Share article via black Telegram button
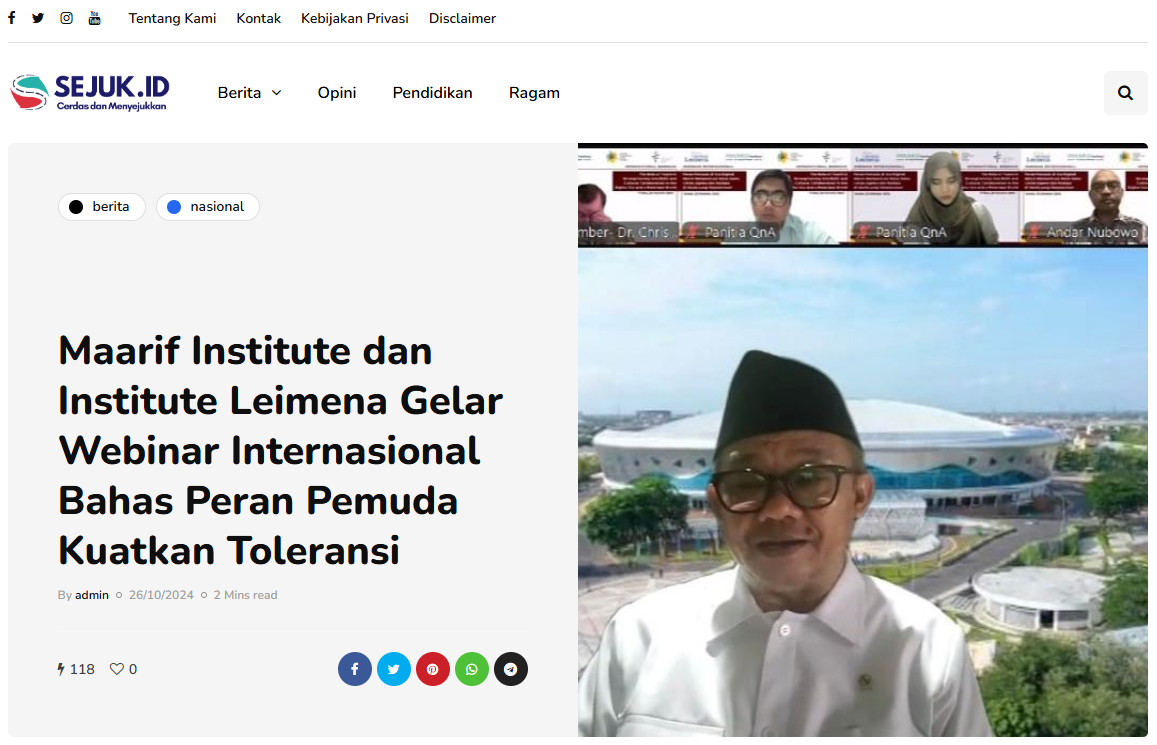1157x745 pixels. [x=511, y=669]
